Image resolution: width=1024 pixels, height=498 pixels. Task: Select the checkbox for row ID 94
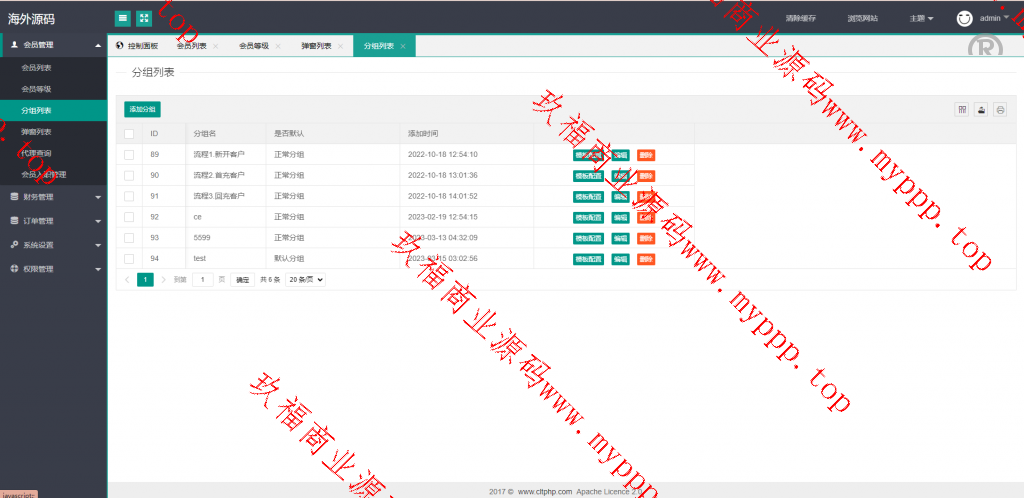click(129, 259)
